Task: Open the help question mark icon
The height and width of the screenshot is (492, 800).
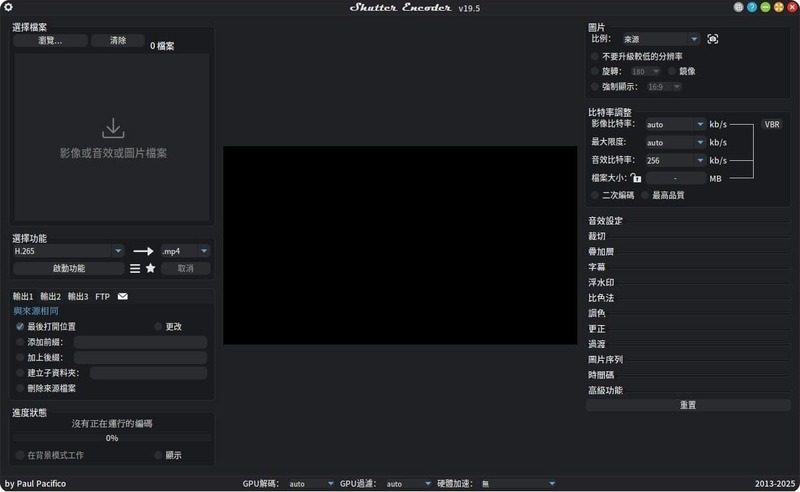Action: (x=752, y=7)
